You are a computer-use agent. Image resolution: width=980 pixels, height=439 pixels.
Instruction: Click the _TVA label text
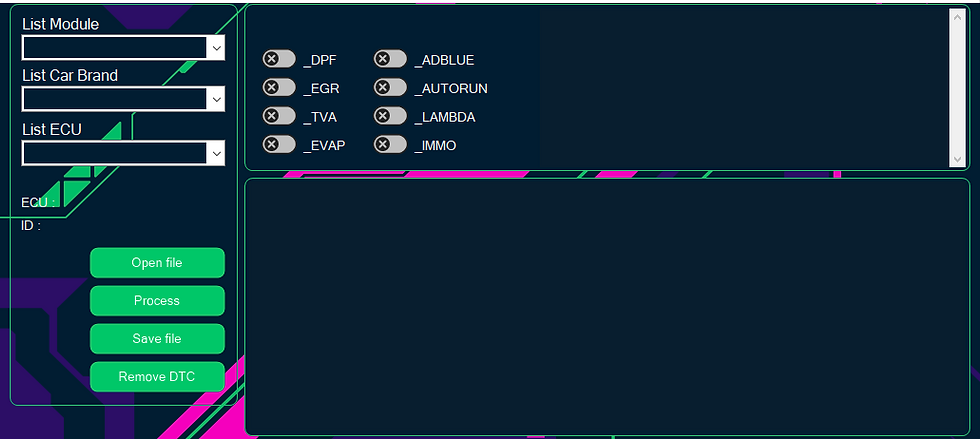tap(319, 118)
